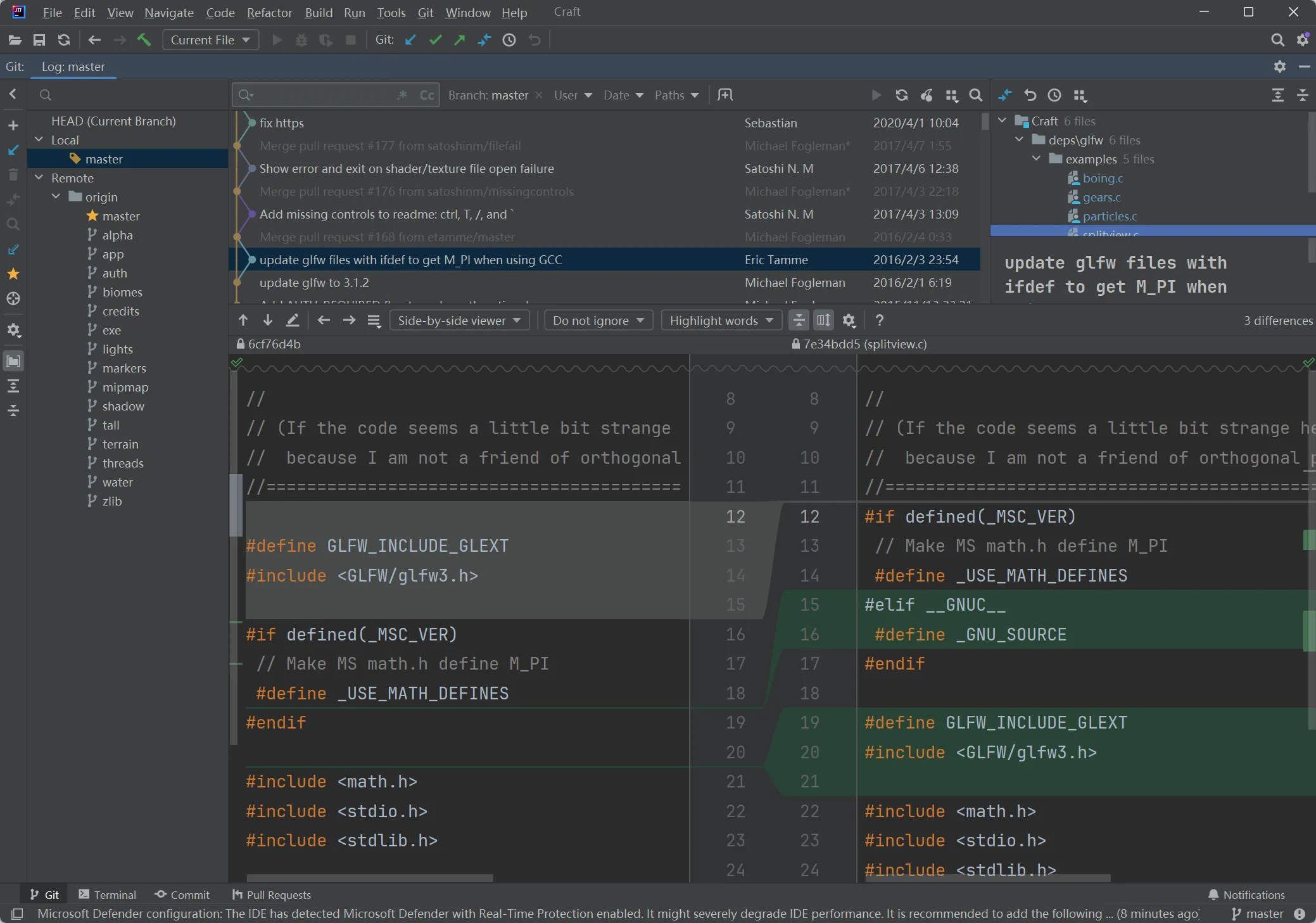Open the Highlight words dropdown
This screenshot has width=1316, height=923.
coord(721,321)
